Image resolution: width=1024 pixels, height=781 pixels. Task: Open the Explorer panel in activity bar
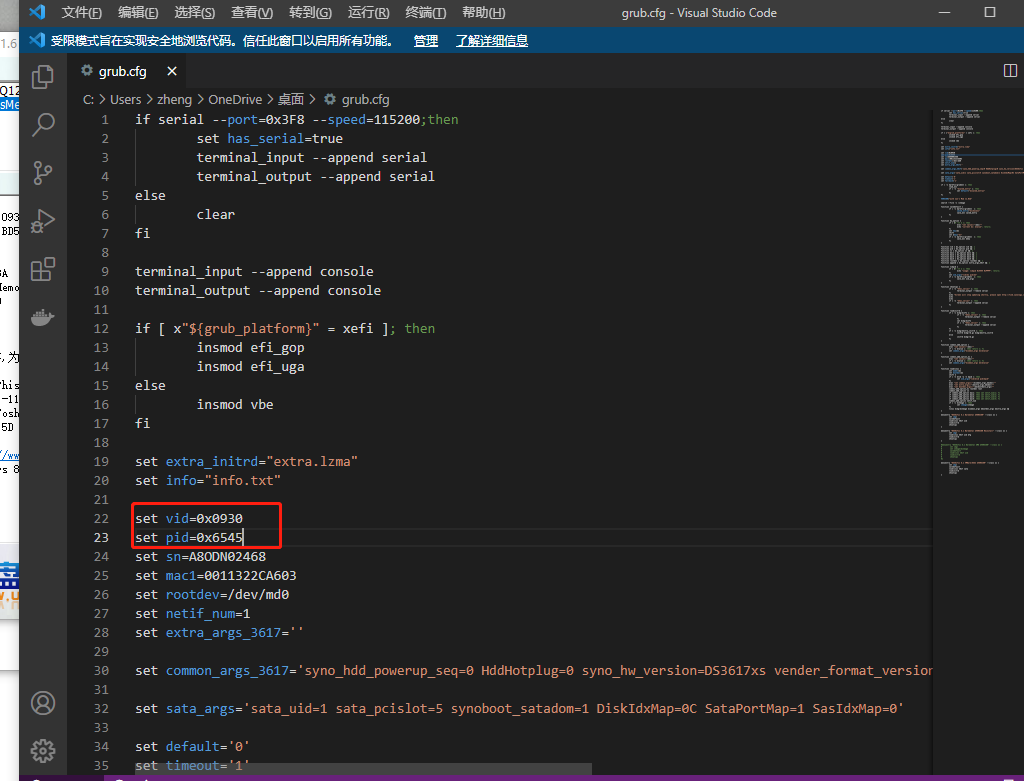[43, 77]
